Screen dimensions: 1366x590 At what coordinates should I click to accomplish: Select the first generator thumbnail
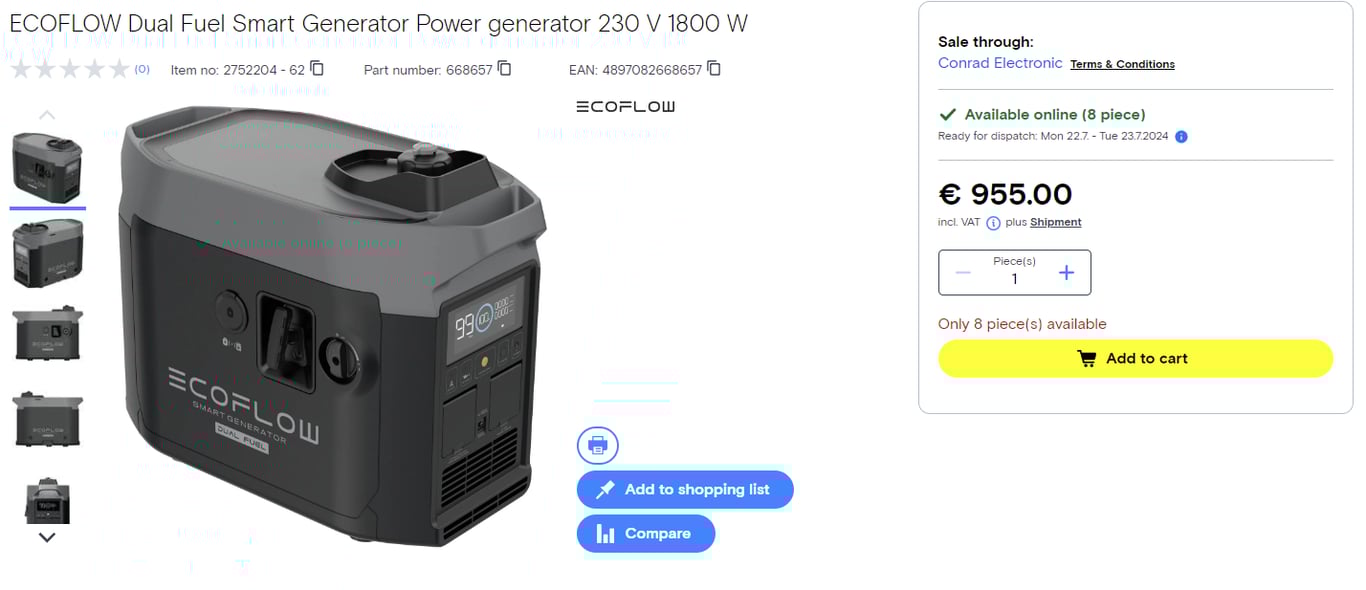click(x=47, y=168)
